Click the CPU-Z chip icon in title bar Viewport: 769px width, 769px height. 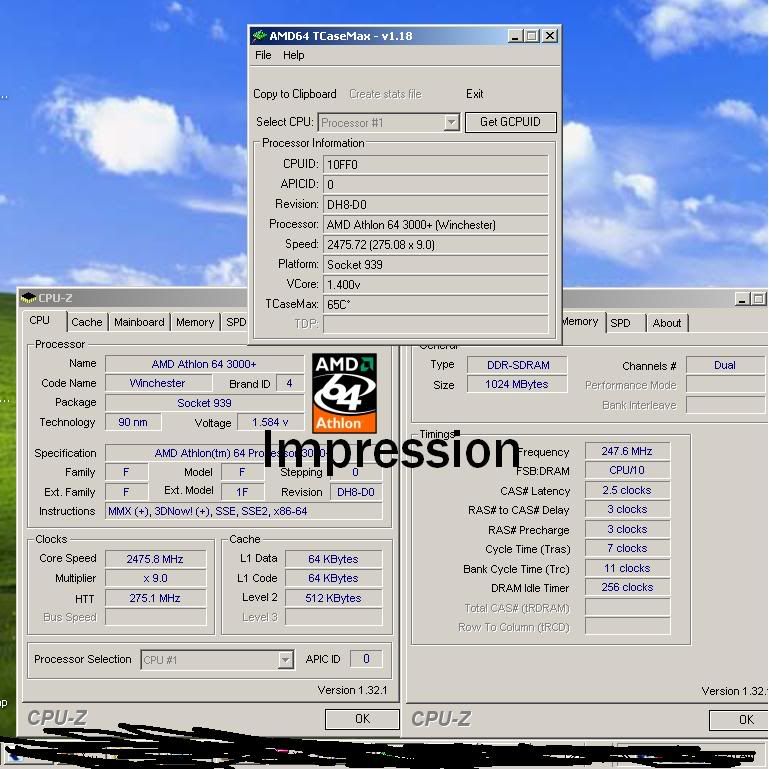point(29,298)
